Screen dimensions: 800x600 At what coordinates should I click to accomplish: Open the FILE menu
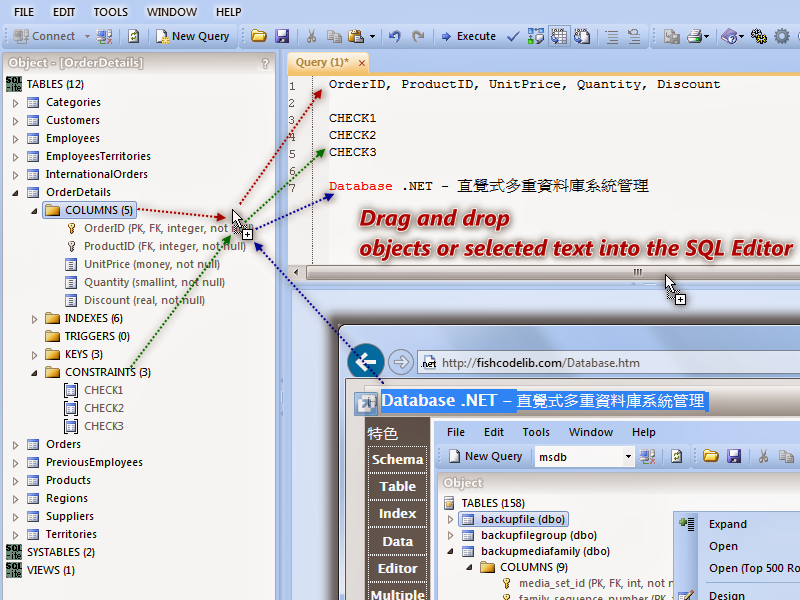pyautogui.click(x=24, y=12)
